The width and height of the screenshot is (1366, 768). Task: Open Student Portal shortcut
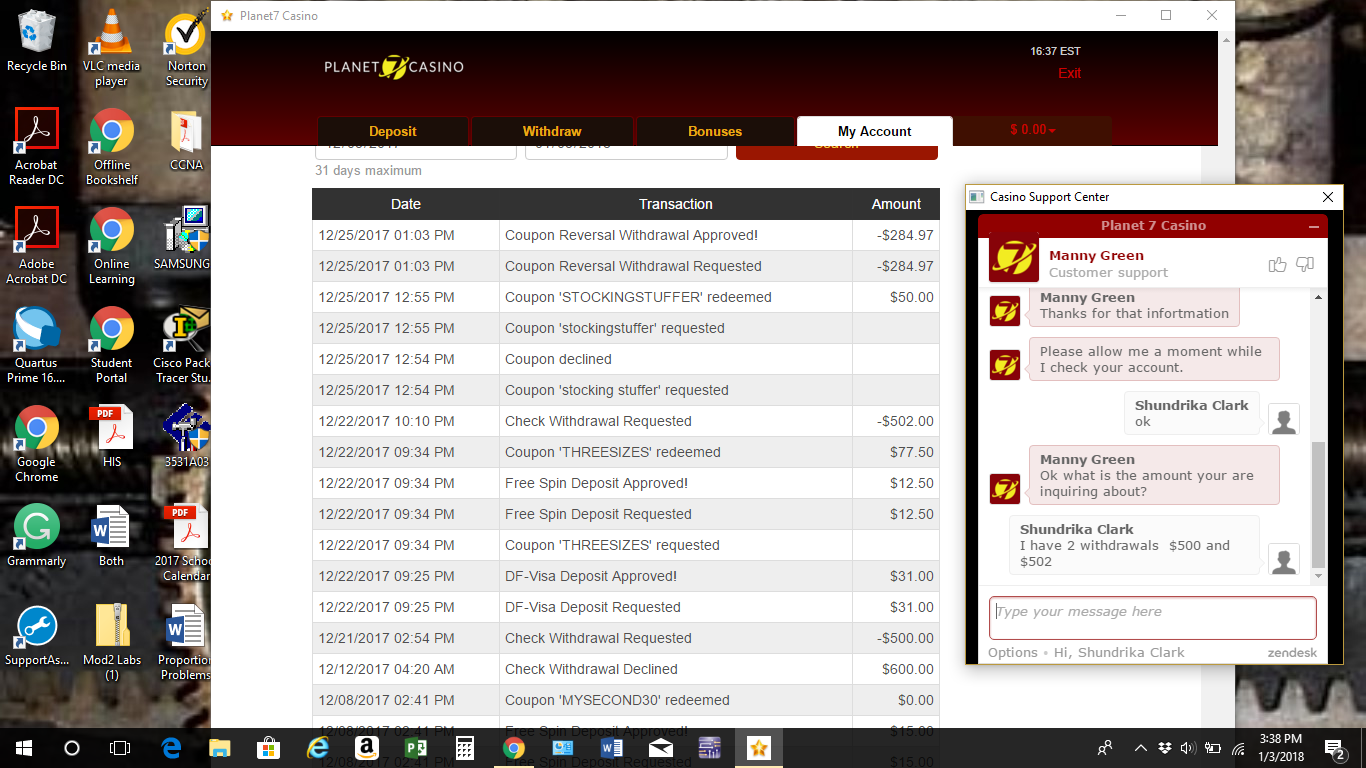[111, 345]
